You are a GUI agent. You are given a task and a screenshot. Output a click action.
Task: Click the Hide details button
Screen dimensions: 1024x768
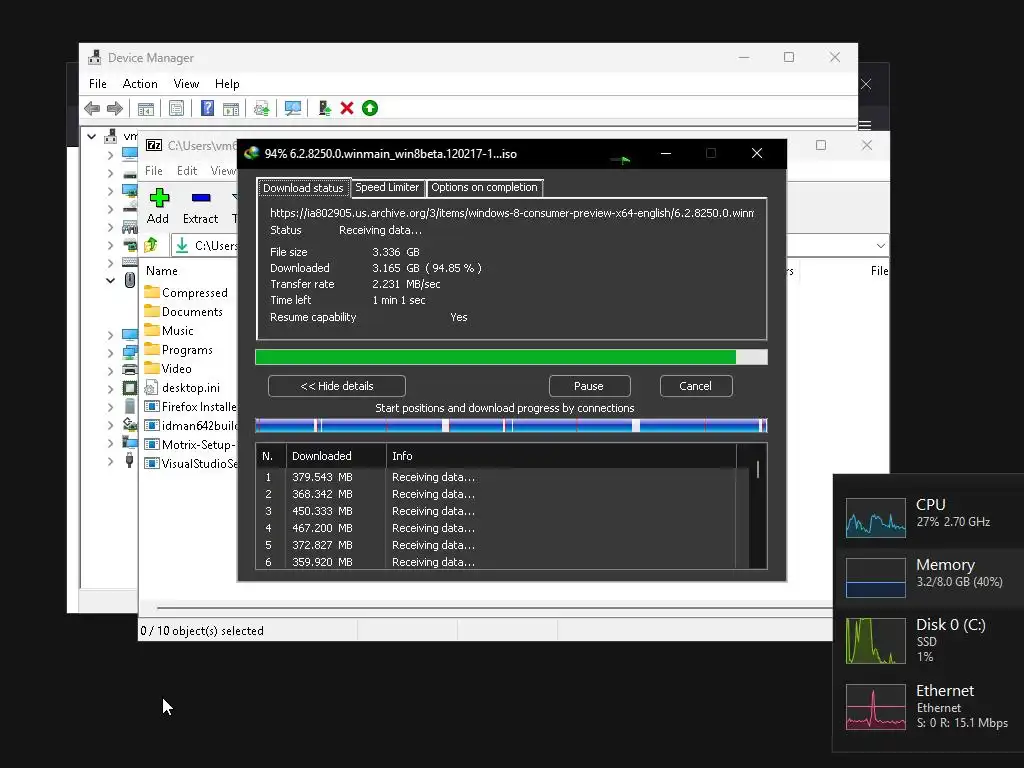[x=337, y=386]
